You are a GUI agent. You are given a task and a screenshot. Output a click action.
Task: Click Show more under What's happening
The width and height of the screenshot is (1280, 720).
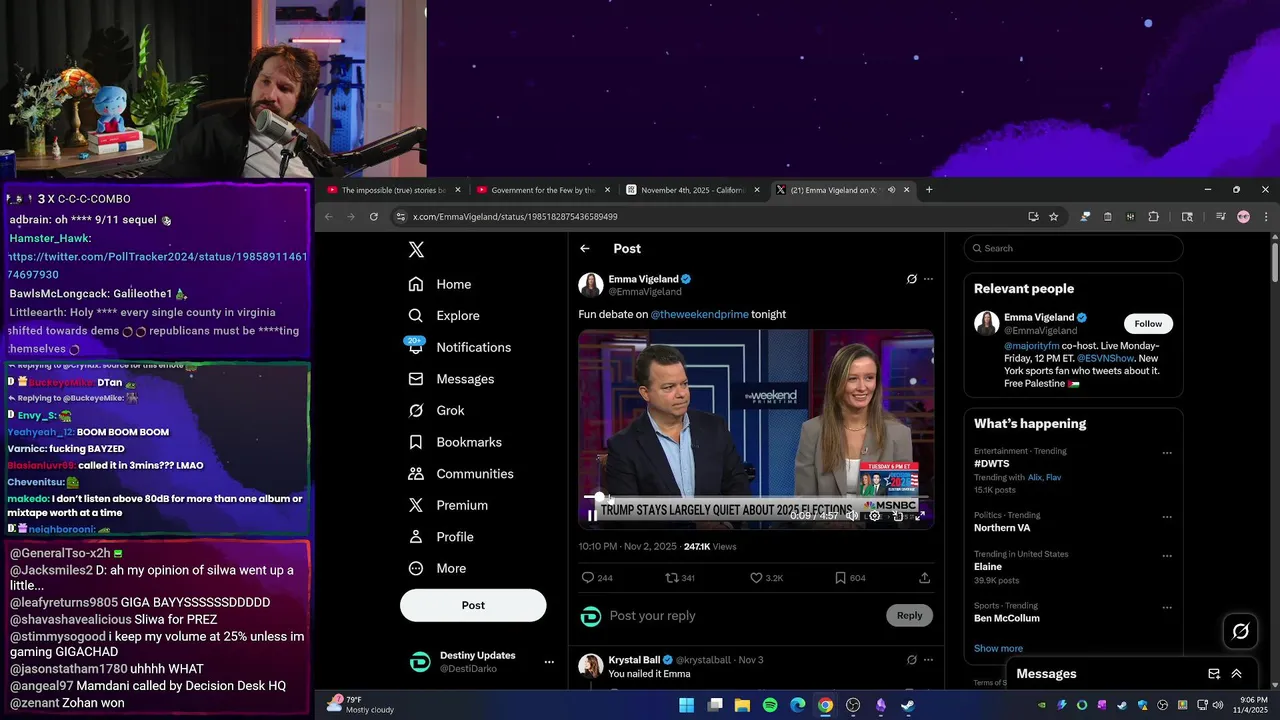pos(998,649)
